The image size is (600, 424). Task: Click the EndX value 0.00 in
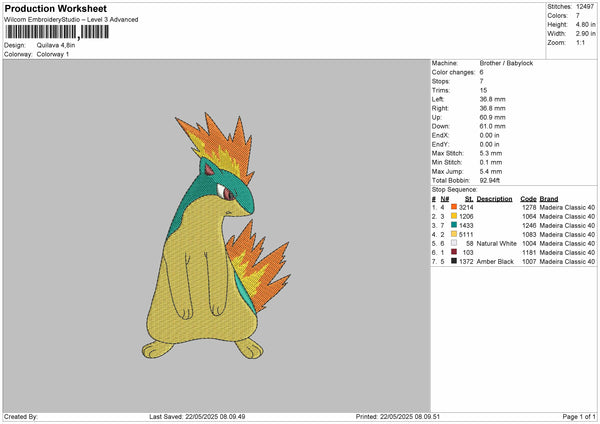point(489,135)
